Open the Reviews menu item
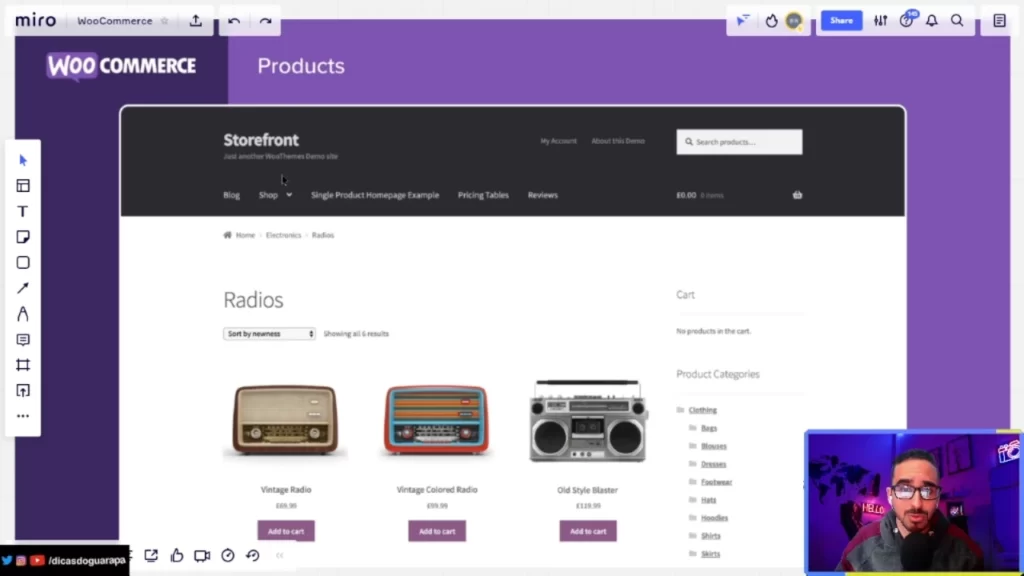 click(542, 195)
